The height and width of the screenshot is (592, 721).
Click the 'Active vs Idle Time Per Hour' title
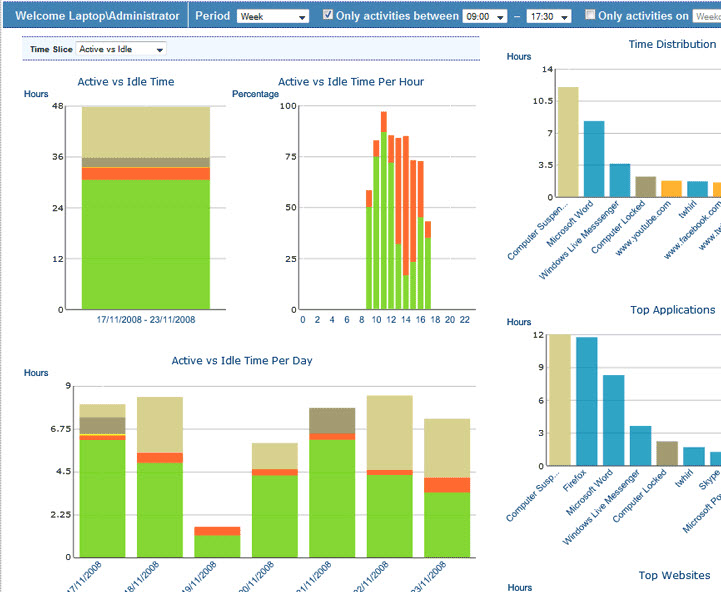(x=351, y=82)
